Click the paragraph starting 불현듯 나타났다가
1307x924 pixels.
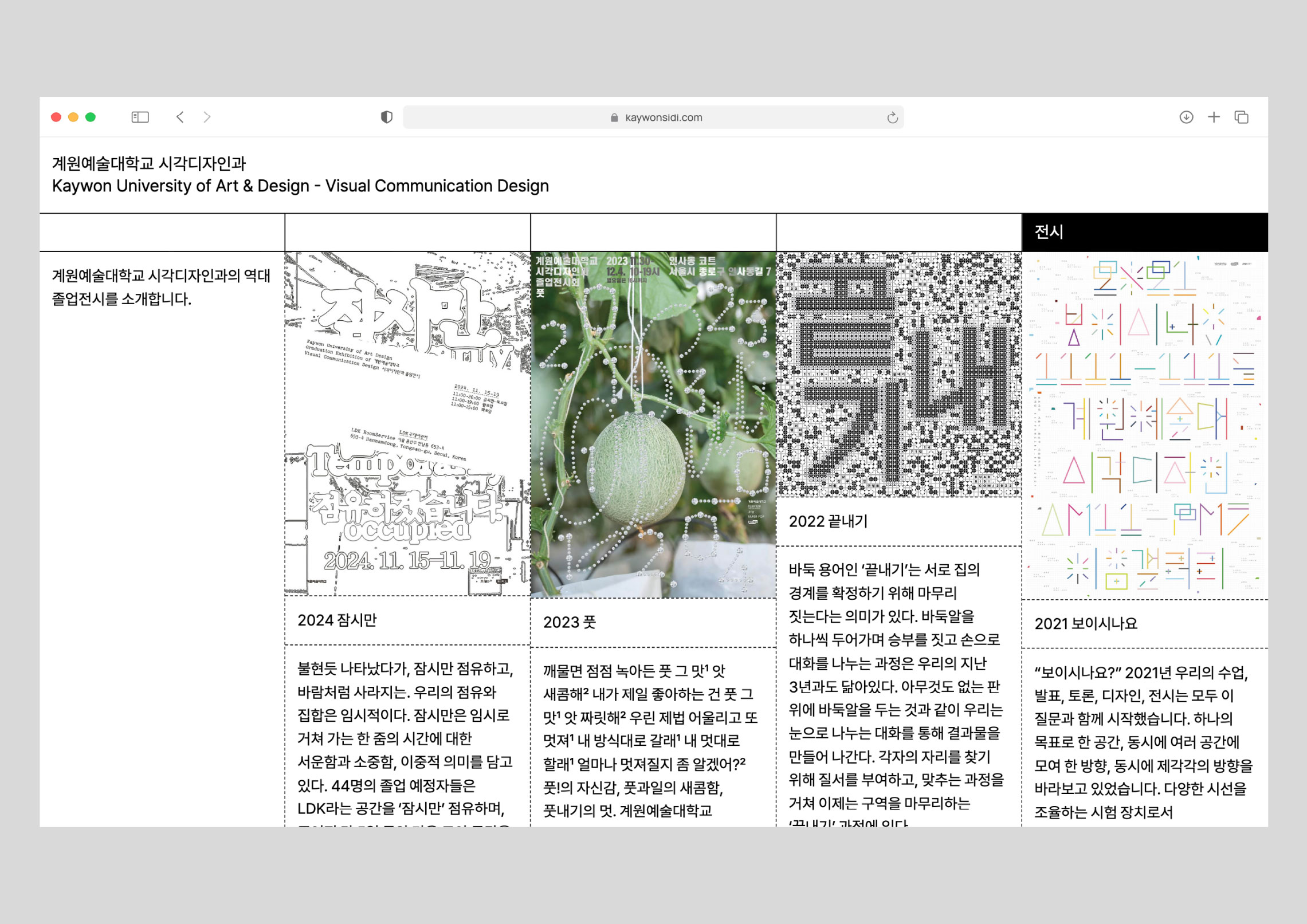pyautogui.click(x=405, y=745)
